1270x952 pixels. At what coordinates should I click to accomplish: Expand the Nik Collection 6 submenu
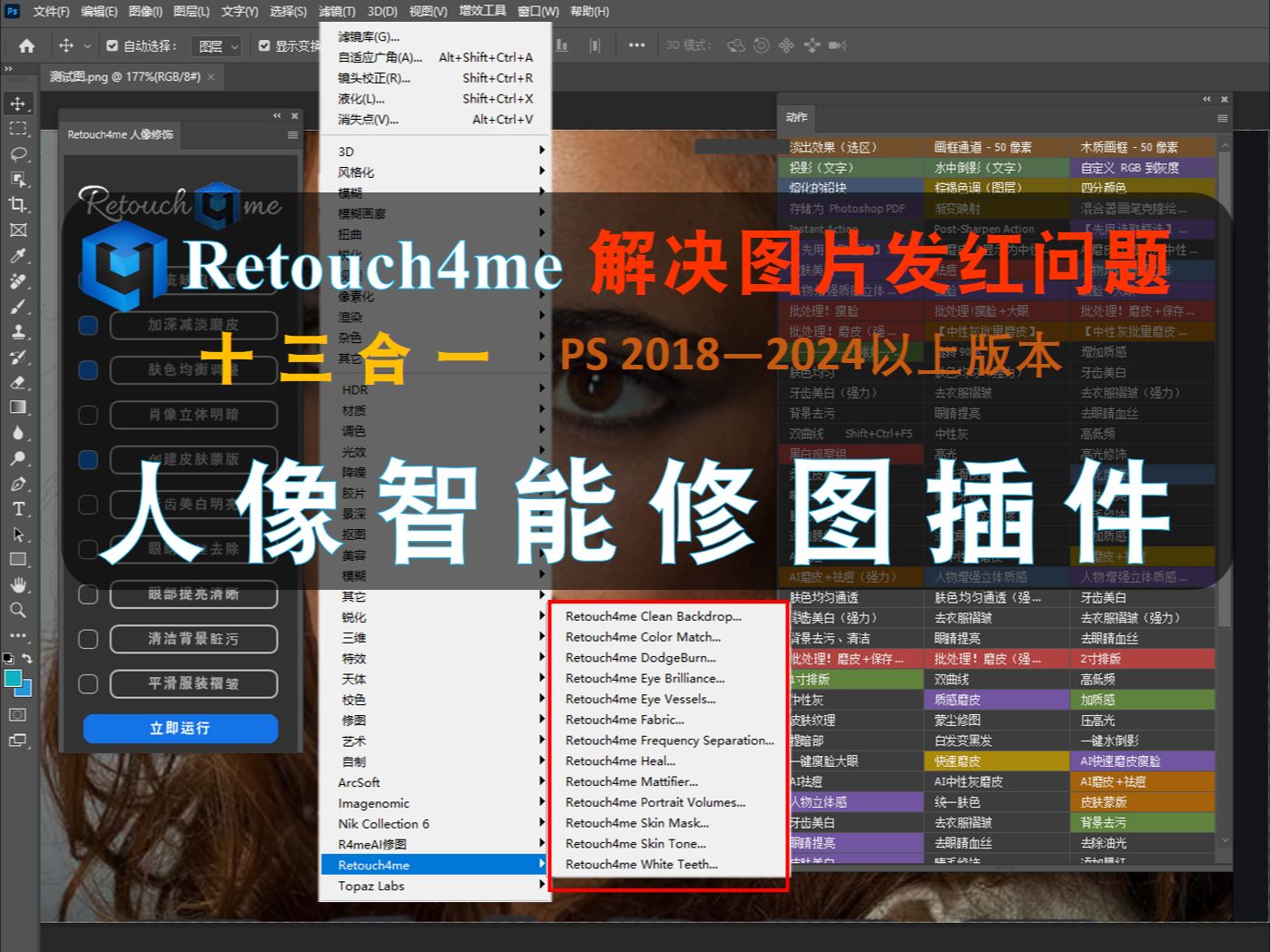click(x=434, y=824)
